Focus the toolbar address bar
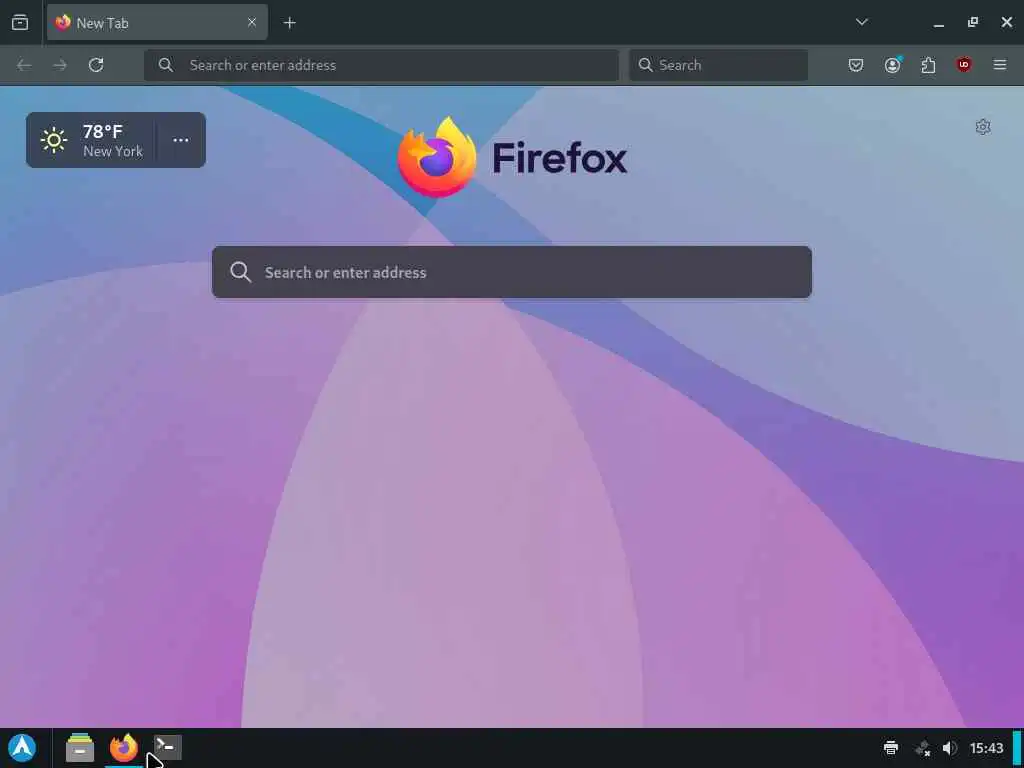 click(381, 65)
